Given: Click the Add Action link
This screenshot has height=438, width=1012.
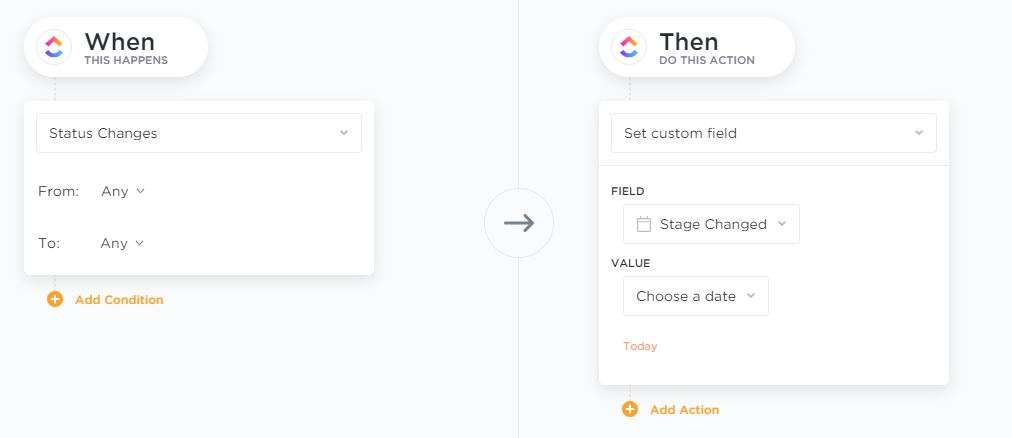Looking at the screenshot, I should coord(684,409).
